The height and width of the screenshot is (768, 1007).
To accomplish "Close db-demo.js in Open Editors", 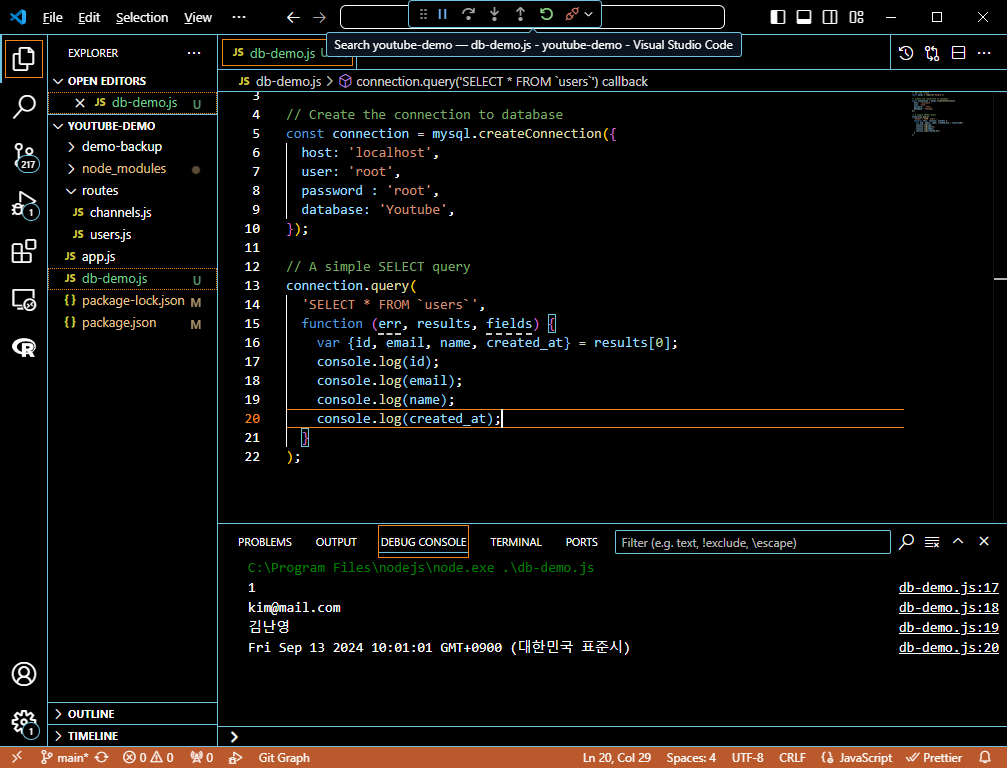I will point(80,103).
